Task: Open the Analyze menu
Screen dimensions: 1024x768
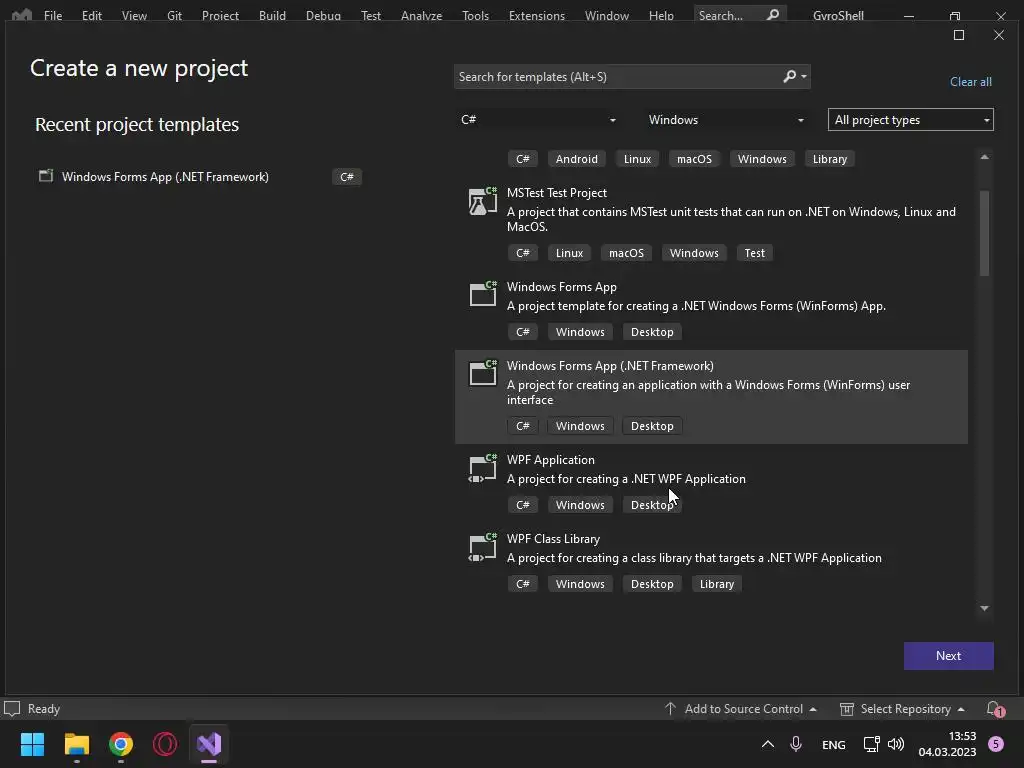Action: [421, 15]
